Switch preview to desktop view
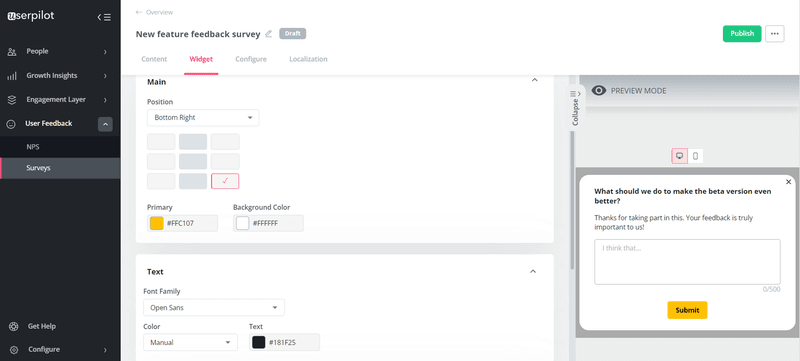Image resolution: width=800 pixels, height=361 pixels. 680,156
